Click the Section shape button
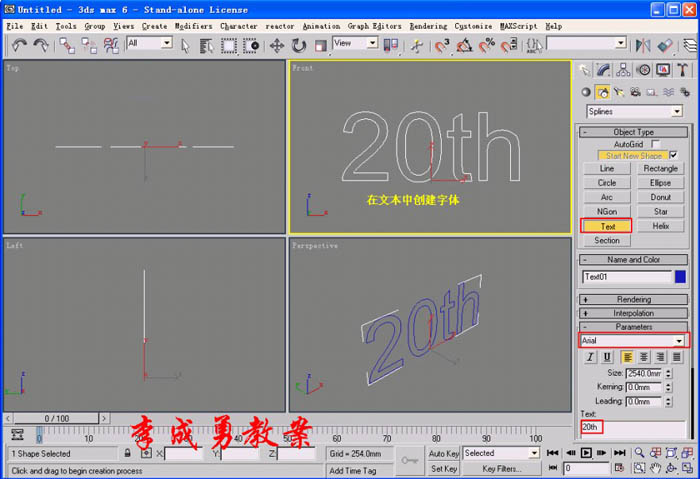This screenshot has height=479, width=700. (x=607, y=240)
